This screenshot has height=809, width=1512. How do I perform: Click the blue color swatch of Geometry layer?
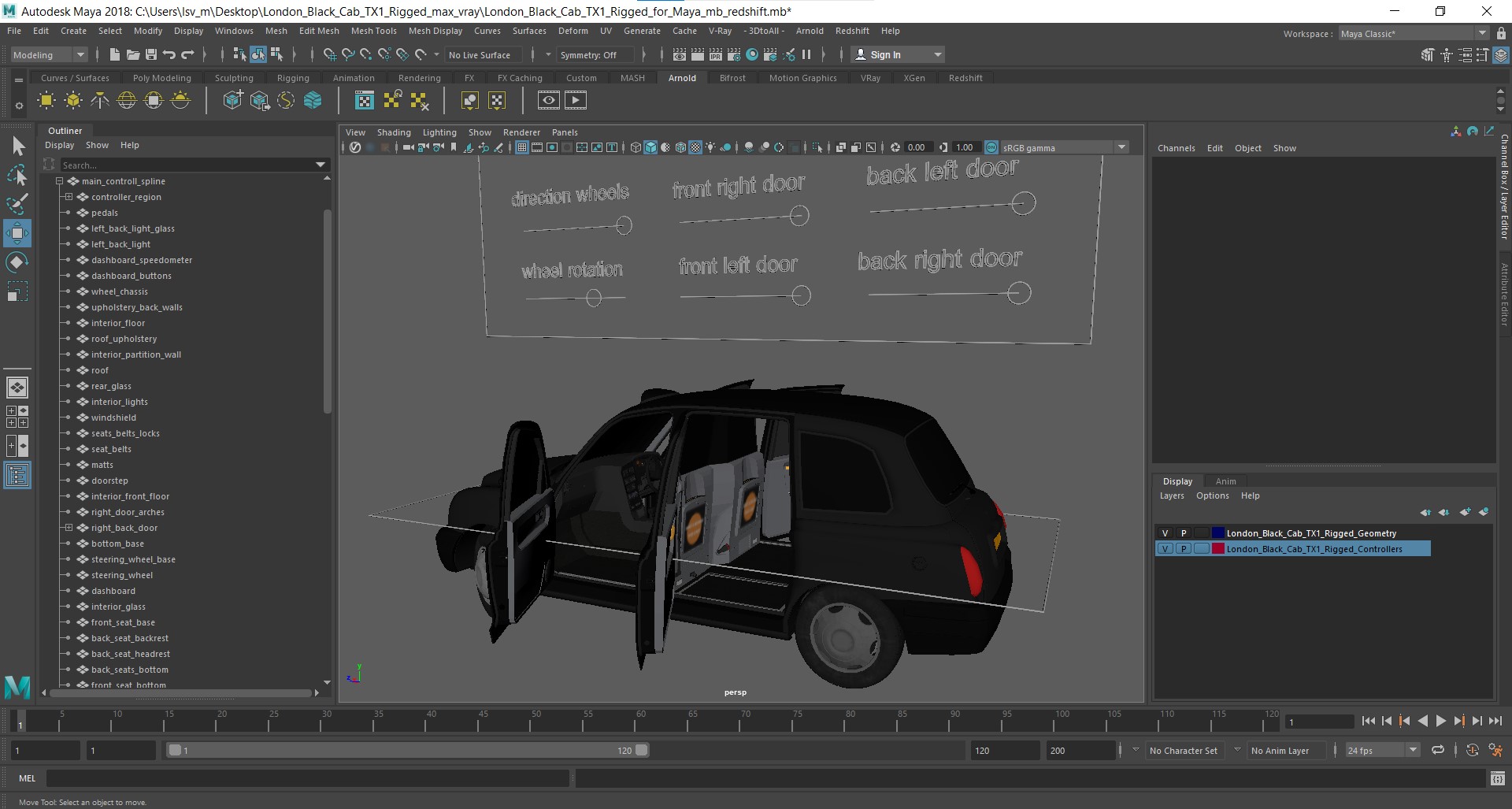point(1218,533)
